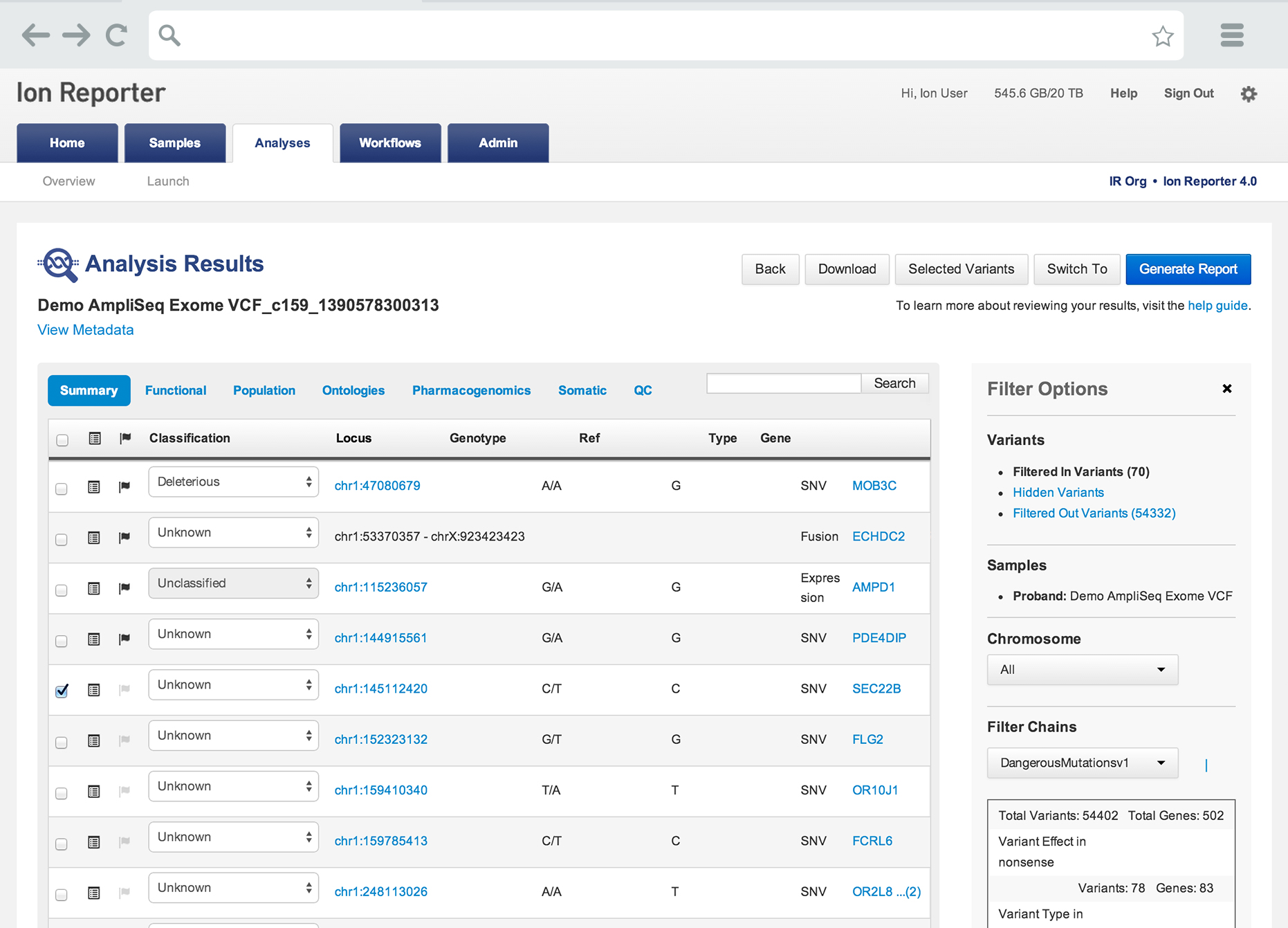Open details icon for PDE4DIP row

pyautogui.click(x=94, y=639)
